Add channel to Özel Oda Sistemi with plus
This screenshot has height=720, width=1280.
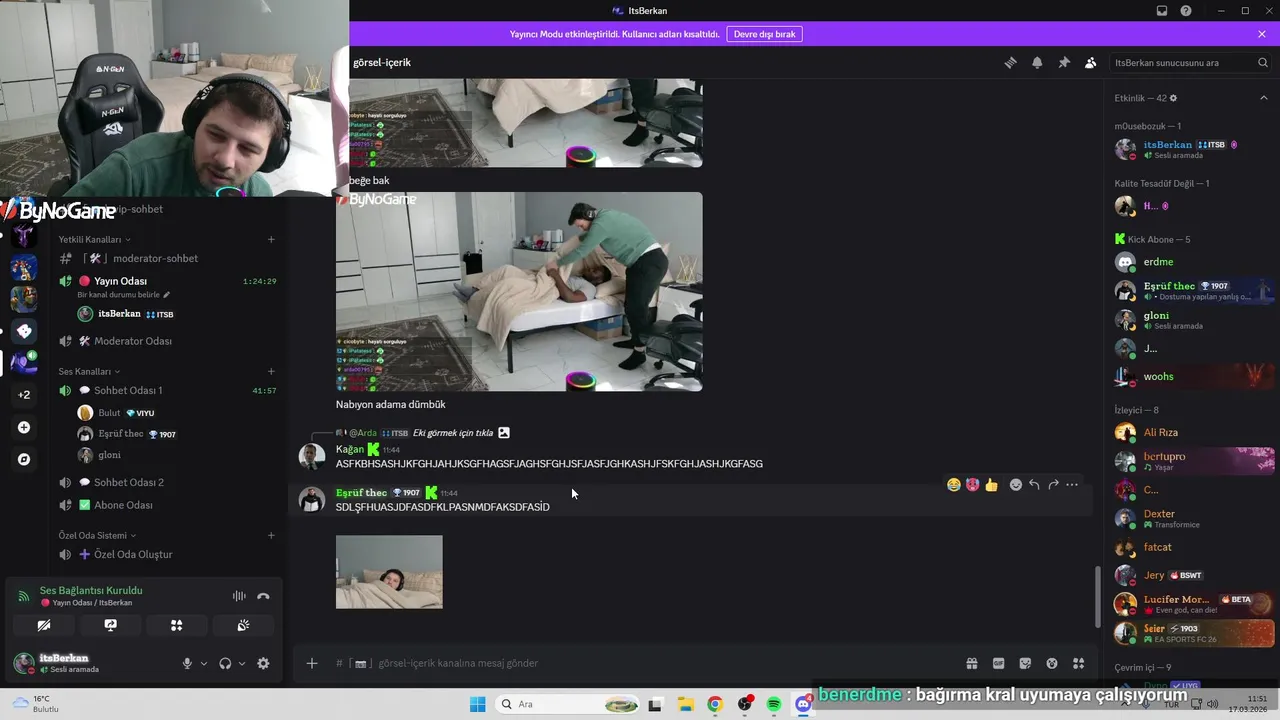271,535
